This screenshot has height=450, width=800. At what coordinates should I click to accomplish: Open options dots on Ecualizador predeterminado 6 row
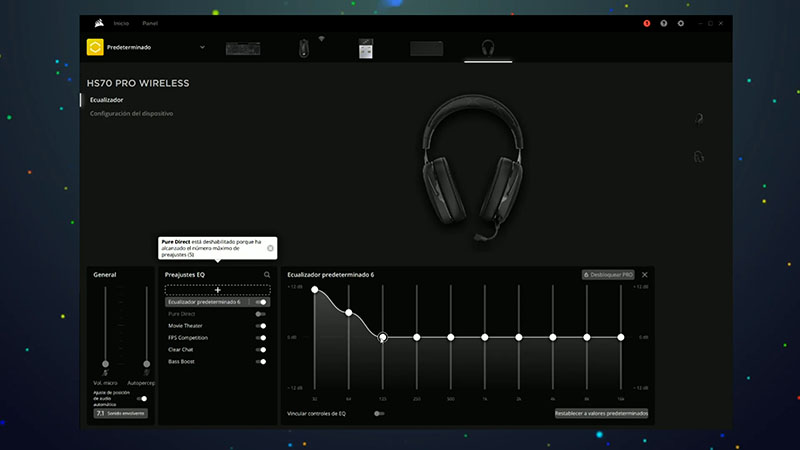[x=250, y=302]
